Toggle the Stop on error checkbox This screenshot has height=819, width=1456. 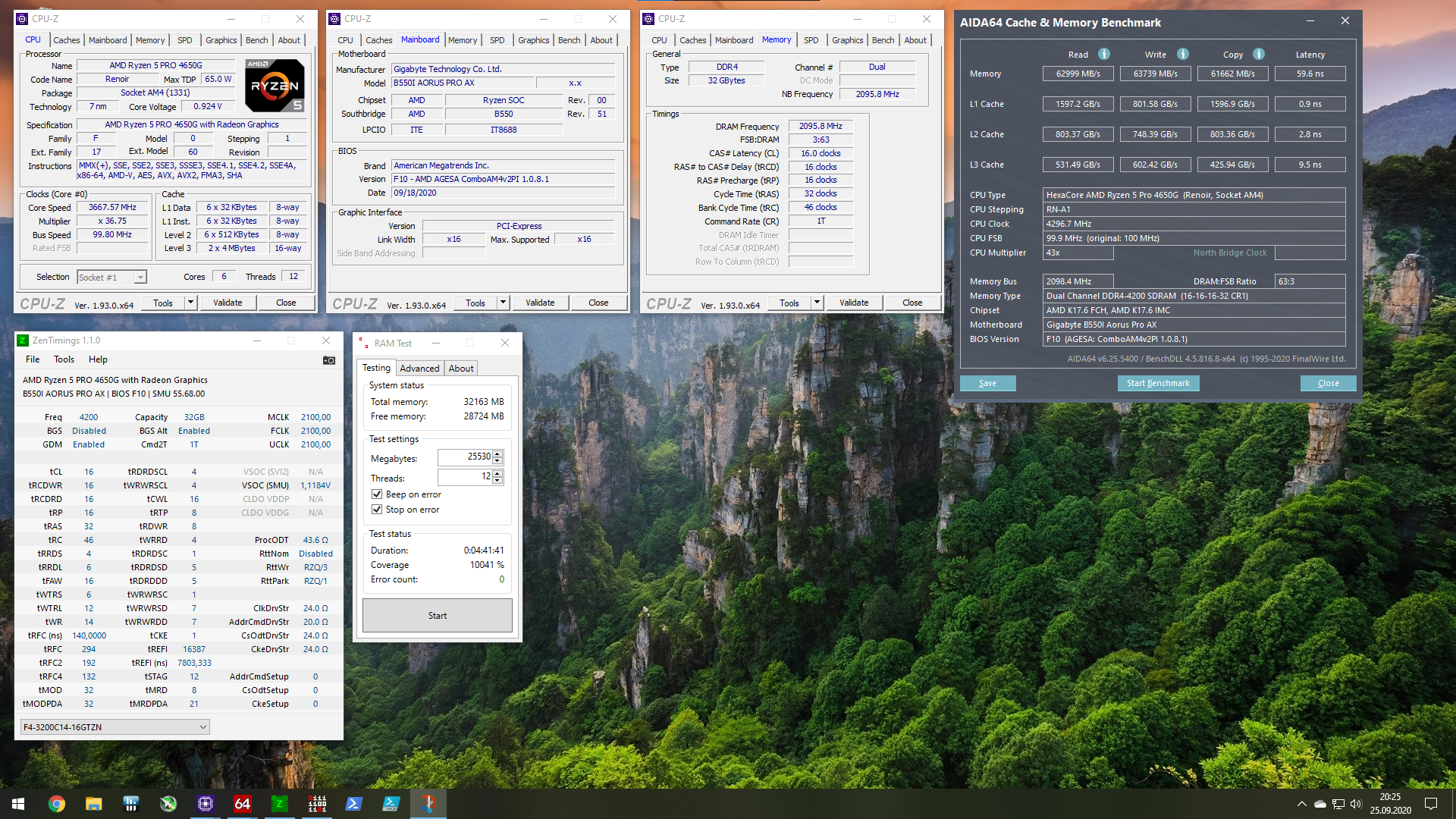point(377,510)
